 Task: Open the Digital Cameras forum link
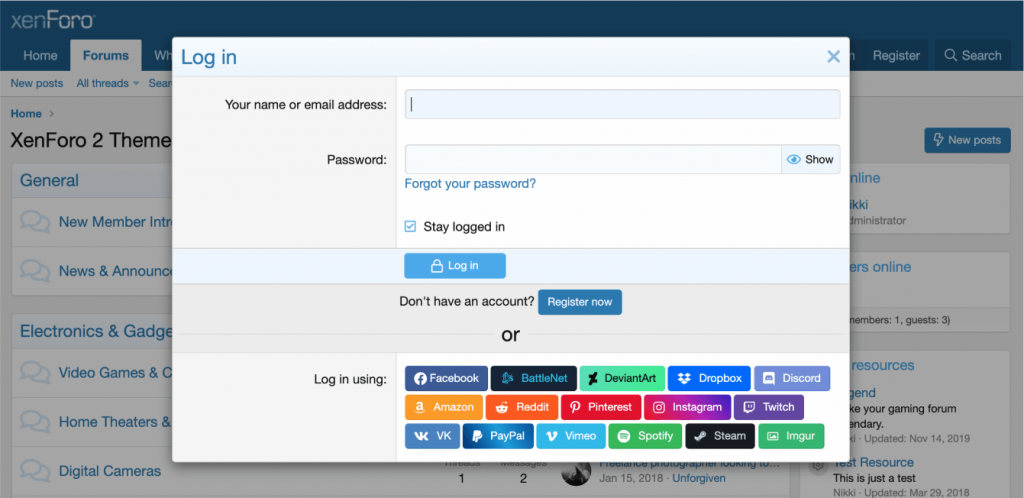click(110, 471)
